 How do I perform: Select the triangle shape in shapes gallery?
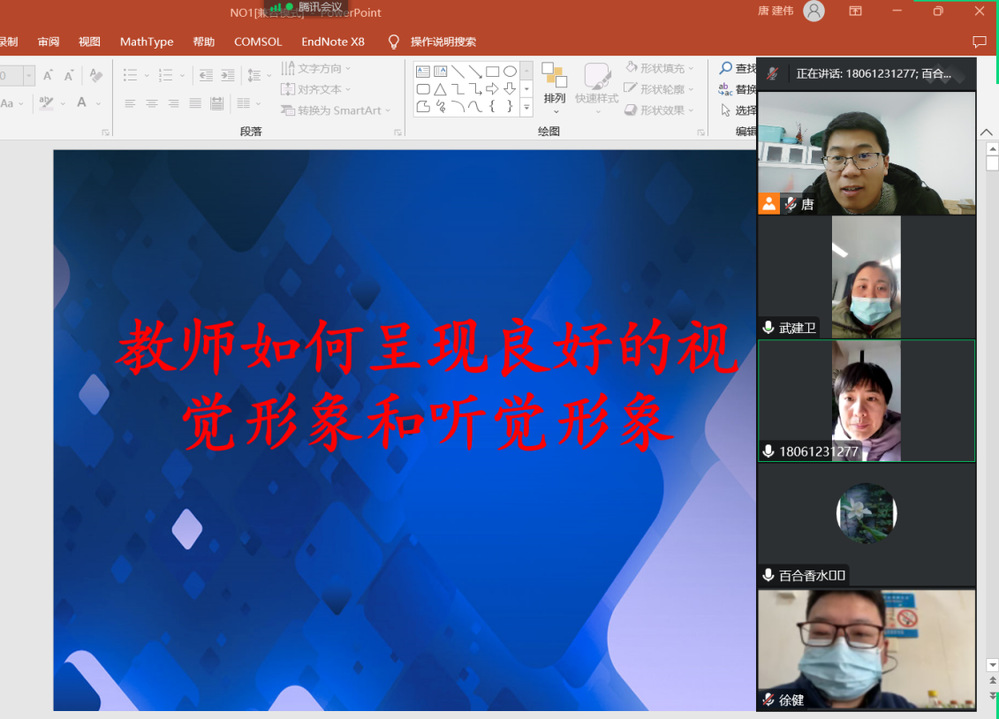coord(440,89)
